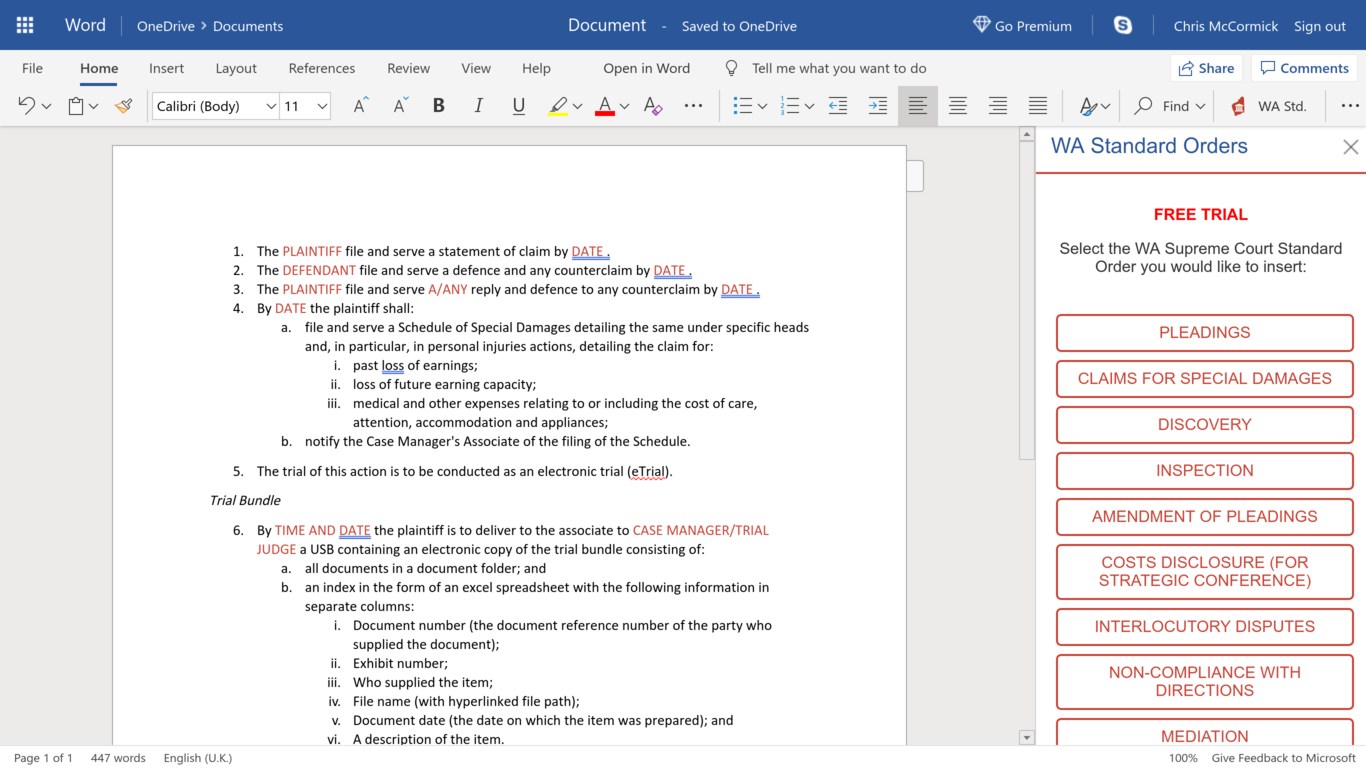Toggle Underline formatting
Screen dimensions: 1366x768
[518, 106]
